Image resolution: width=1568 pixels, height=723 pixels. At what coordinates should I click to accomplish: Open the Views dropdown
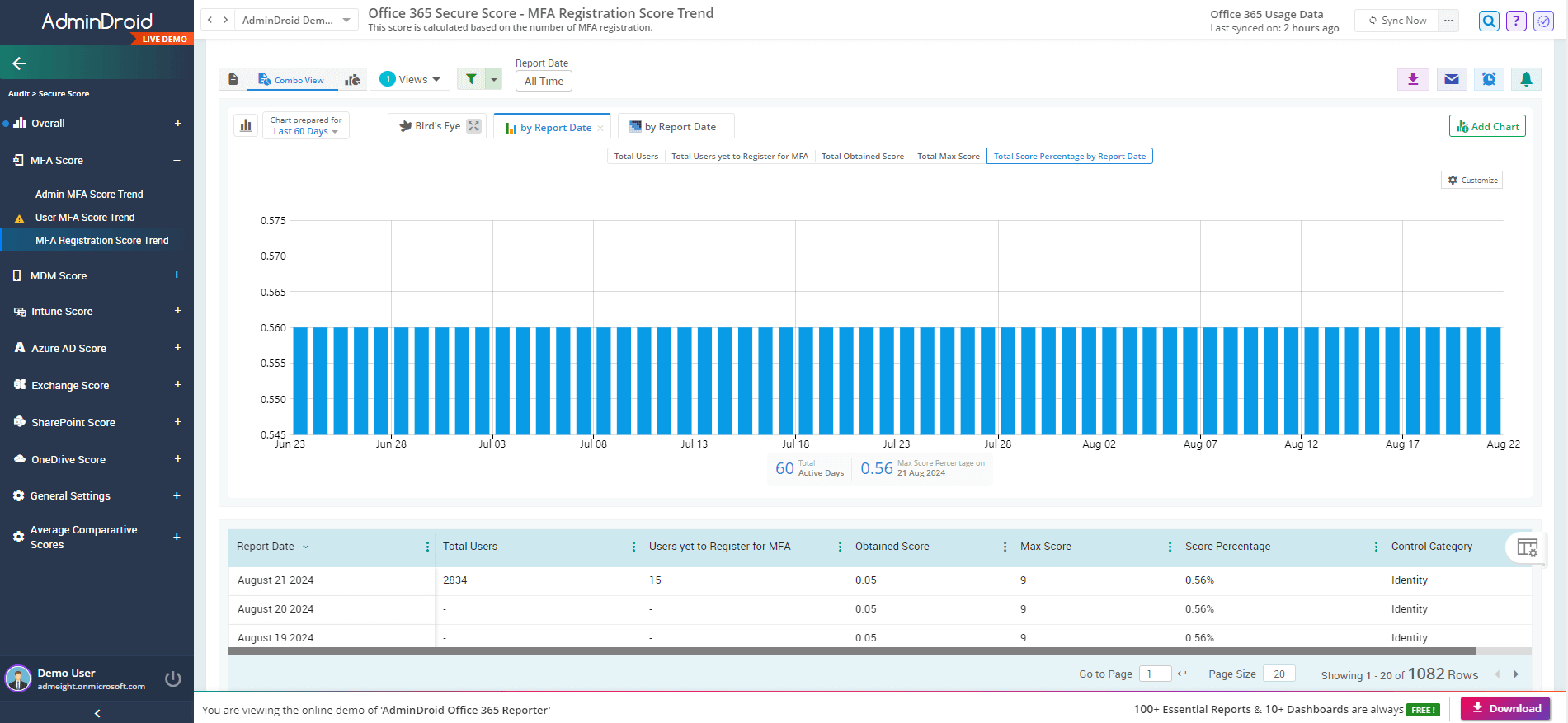click(x=410, y=79)
